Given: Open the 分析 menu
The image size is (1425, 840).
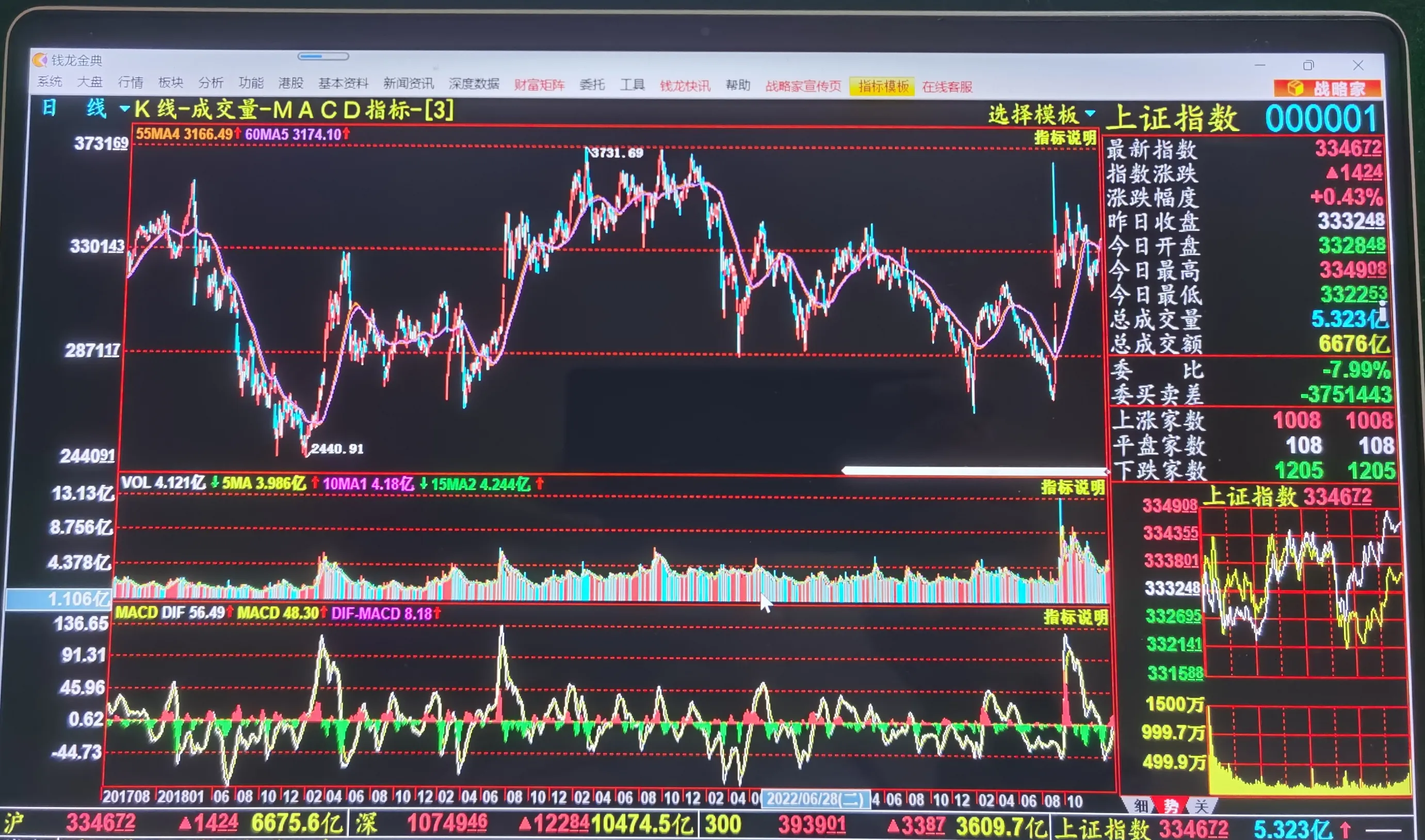Looking at the screenshot, I should pos(210,83).
